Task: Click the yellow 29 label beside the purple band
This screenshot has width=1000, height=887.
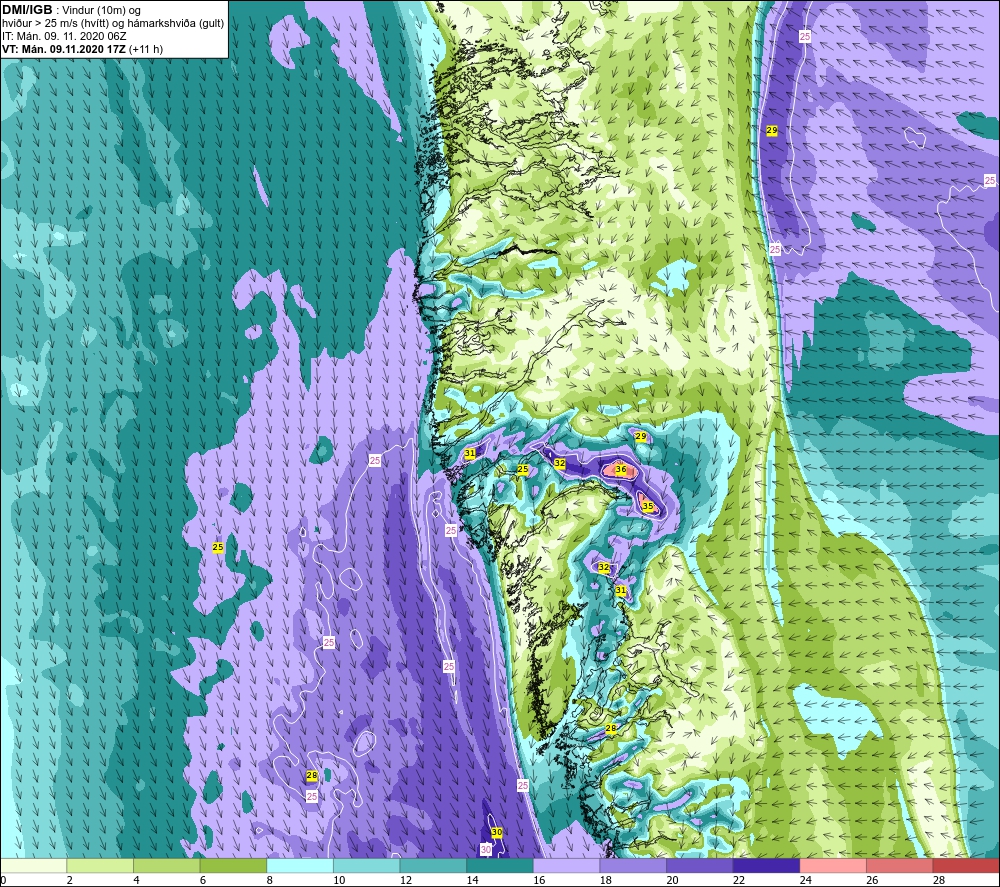Action: 772,130
